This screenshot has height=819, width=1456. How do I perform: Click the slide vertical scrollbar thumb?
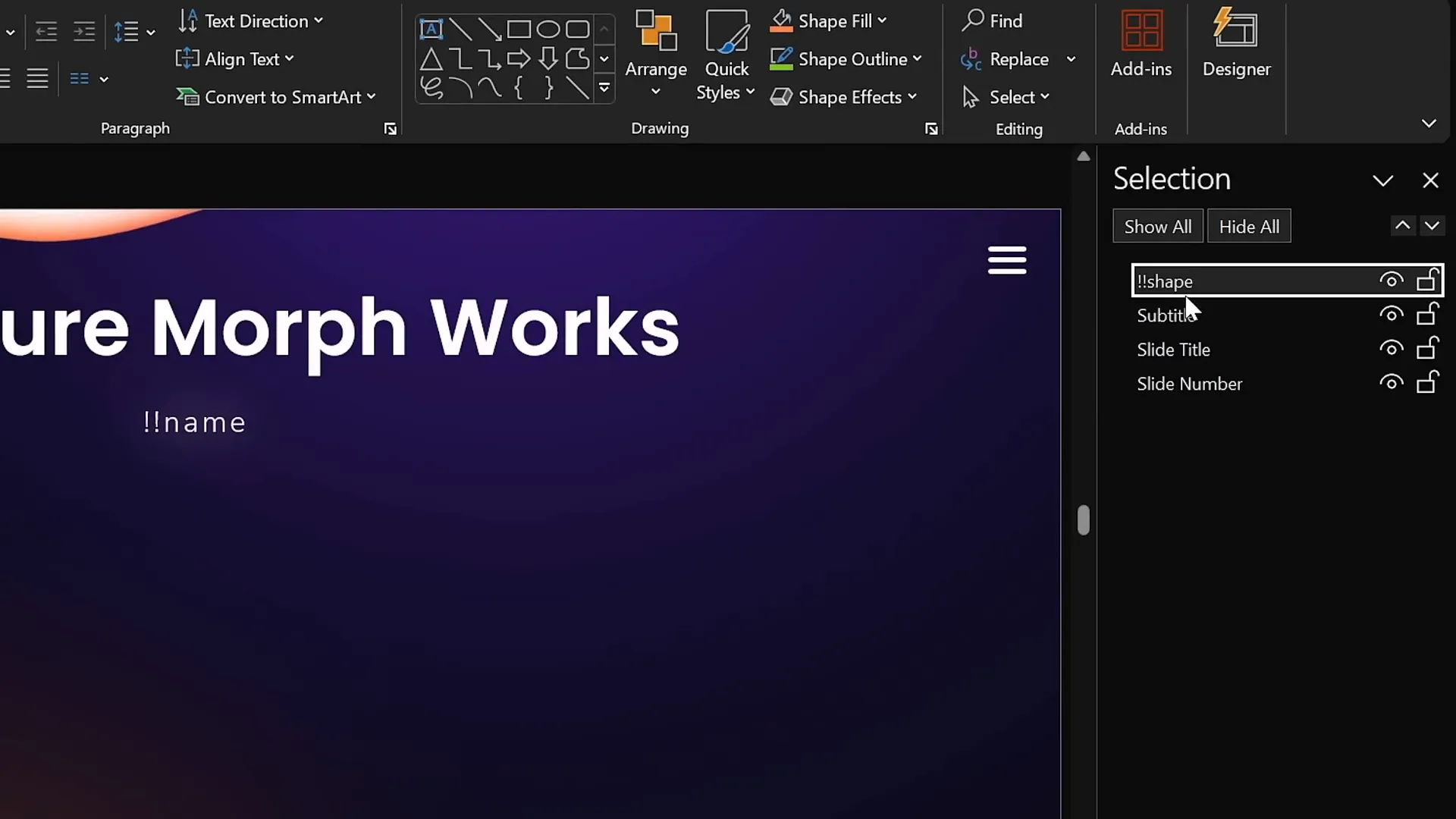(x=1084, y=520)
